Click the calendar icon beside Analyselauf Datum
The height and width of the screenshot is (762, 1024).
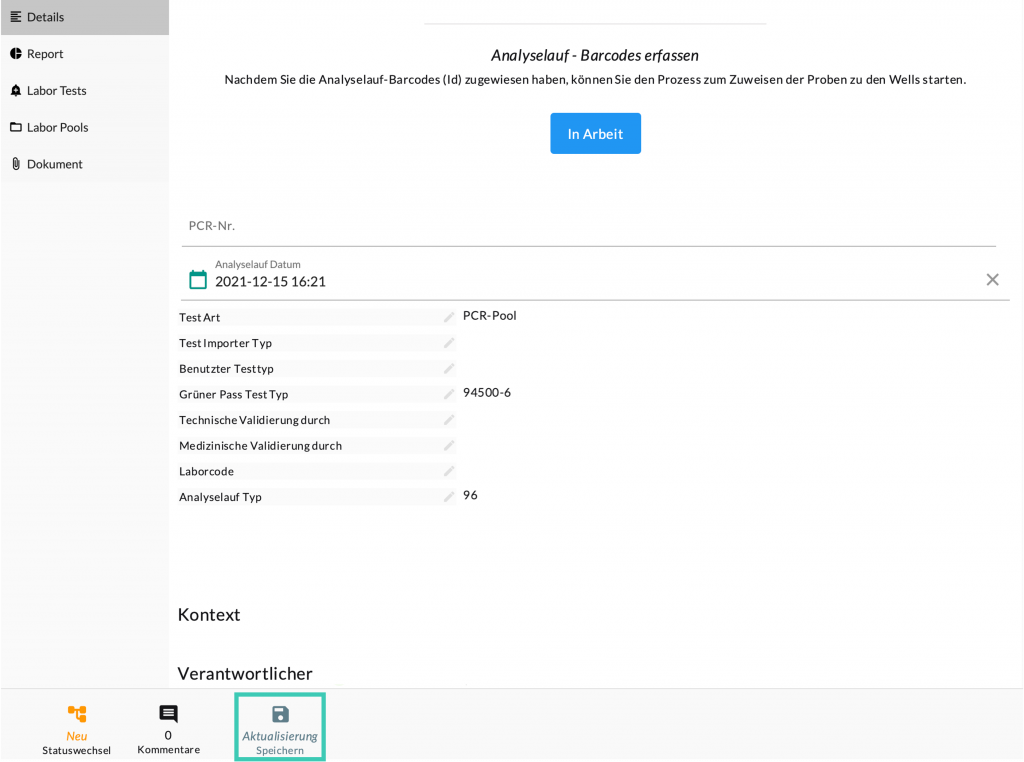coord(198,280)
